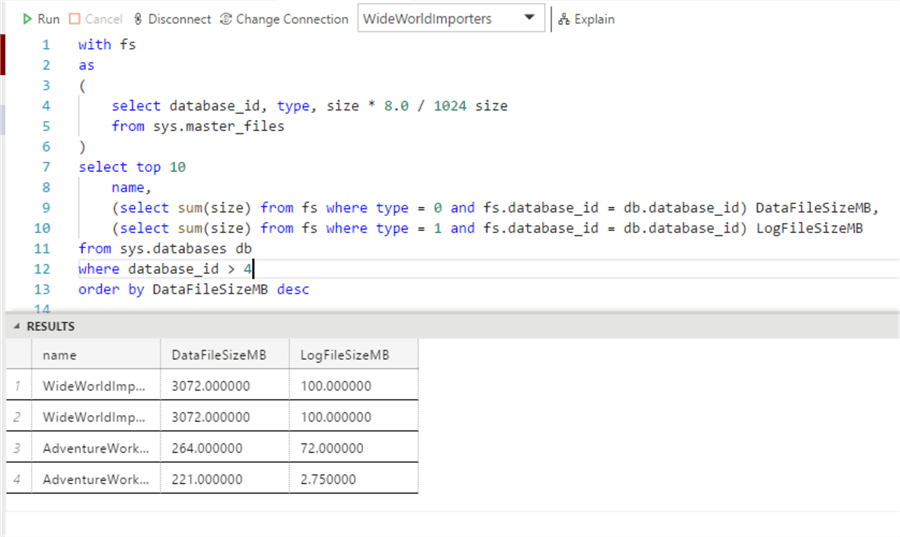Click the name column header
The image size is (900, 537).
[x=60, y=355]
